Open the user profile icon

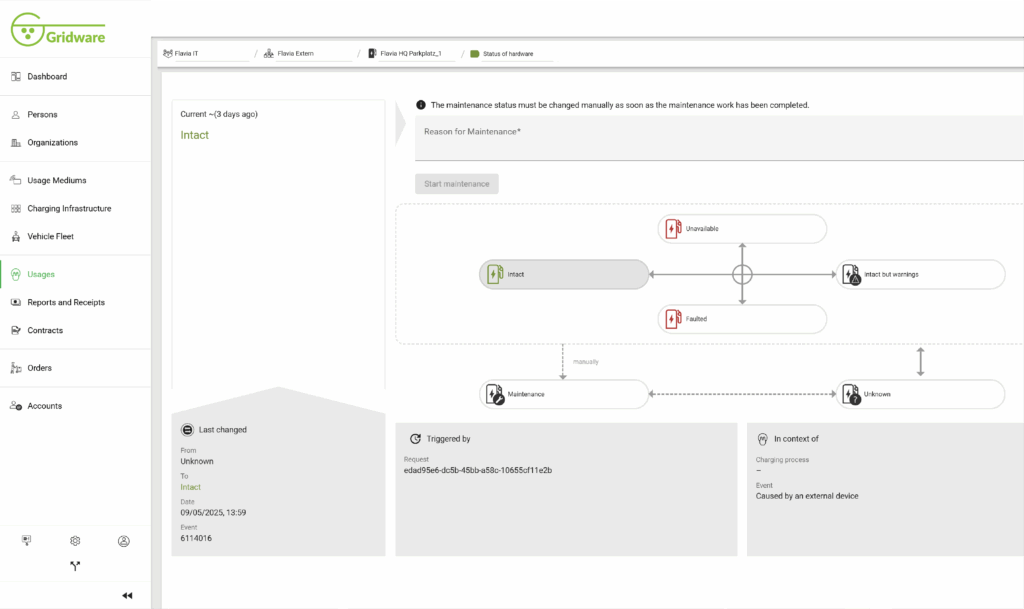coord(123,541)
